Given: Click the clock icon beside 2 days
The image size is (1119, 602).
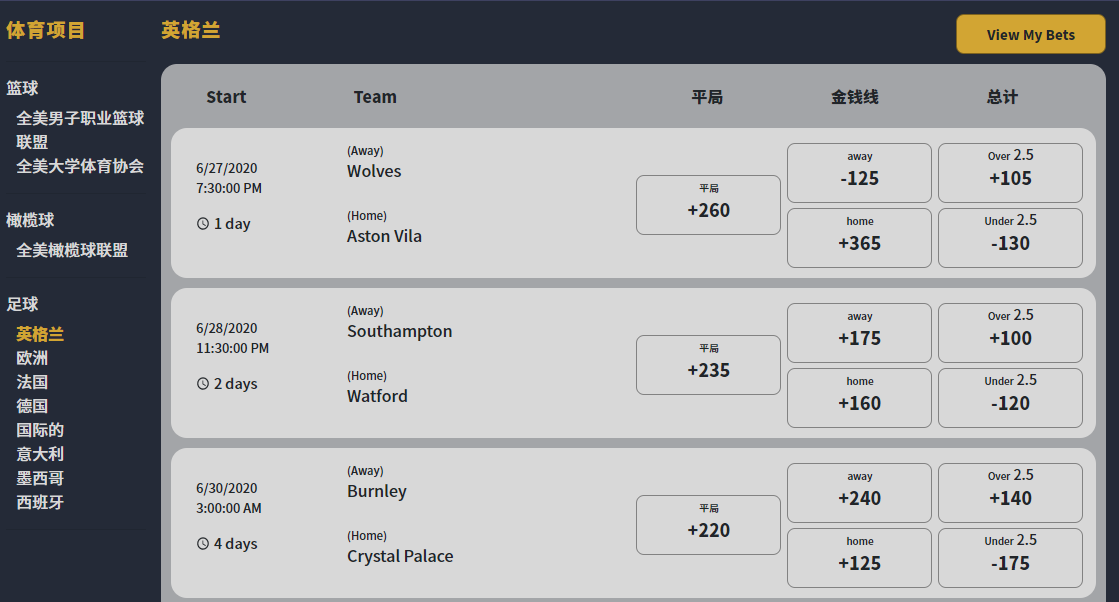Looking at the screenshot, I should [203, 384].
